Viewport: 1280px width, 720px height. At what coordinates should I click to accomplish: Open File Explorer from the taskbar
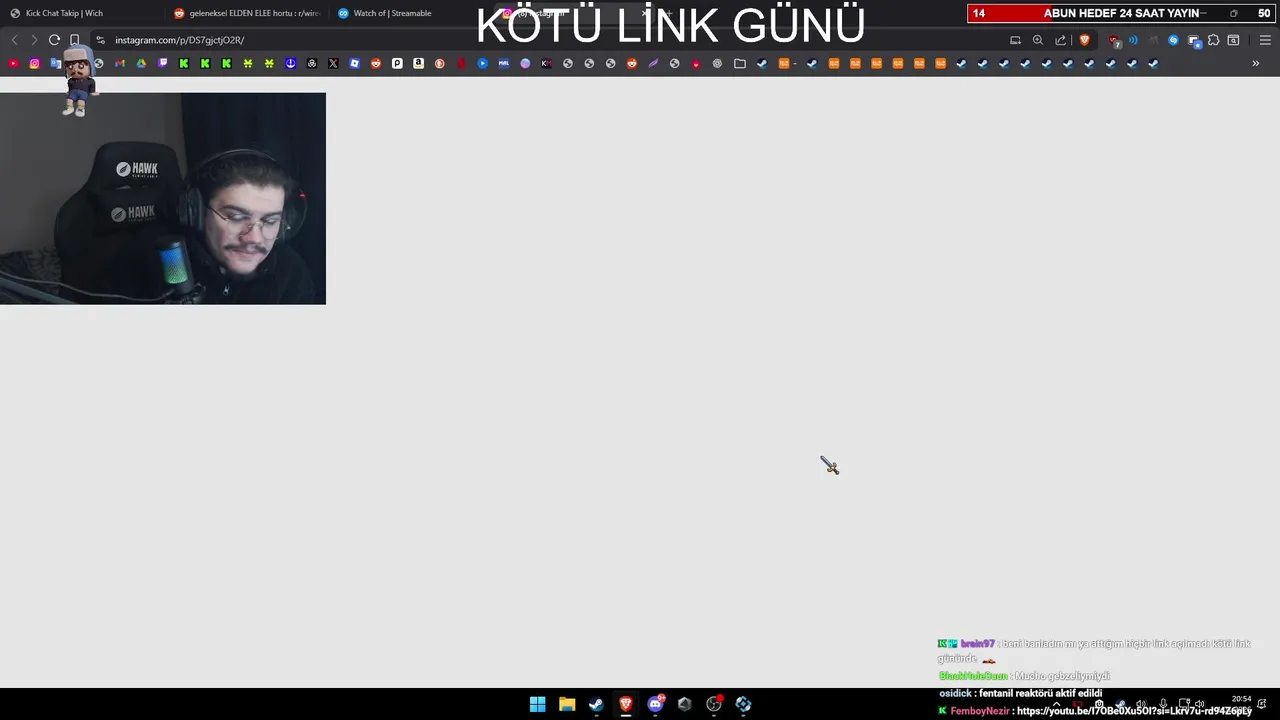point(567,704)
